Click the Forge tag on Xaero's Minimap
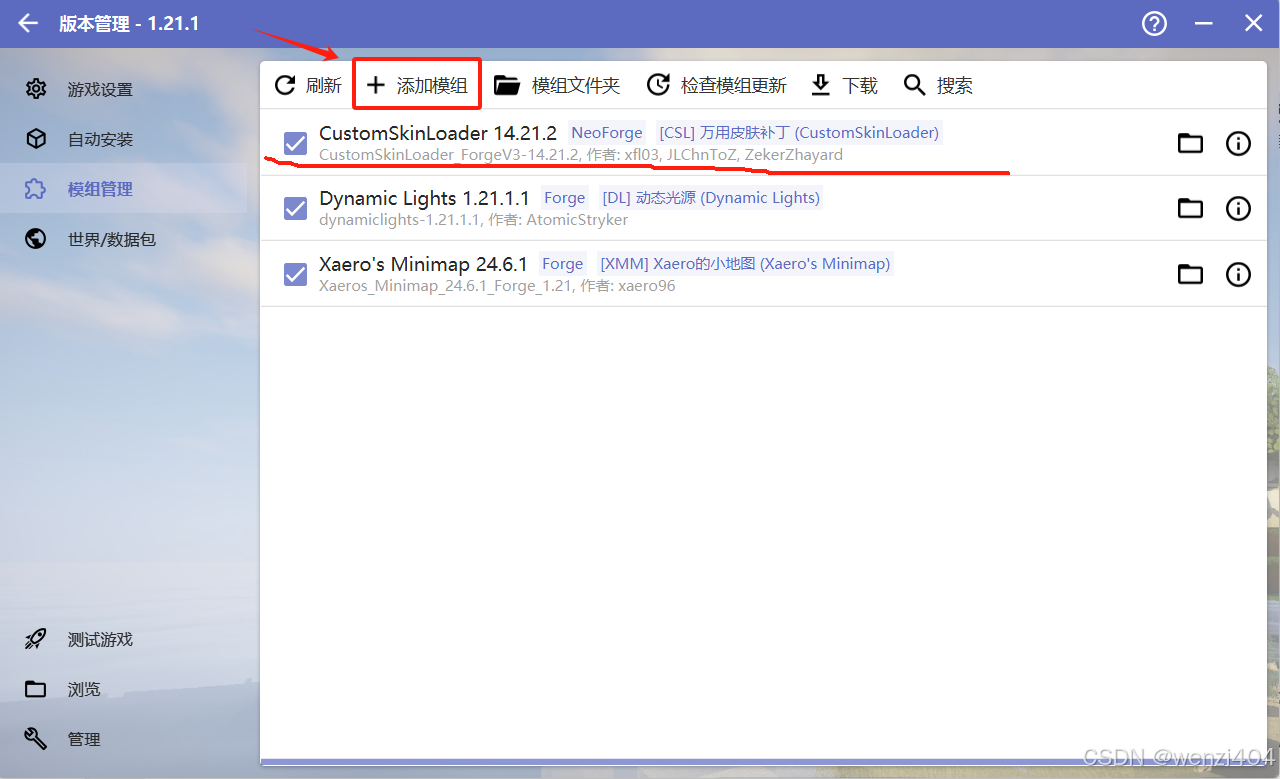 coord(562,264)
